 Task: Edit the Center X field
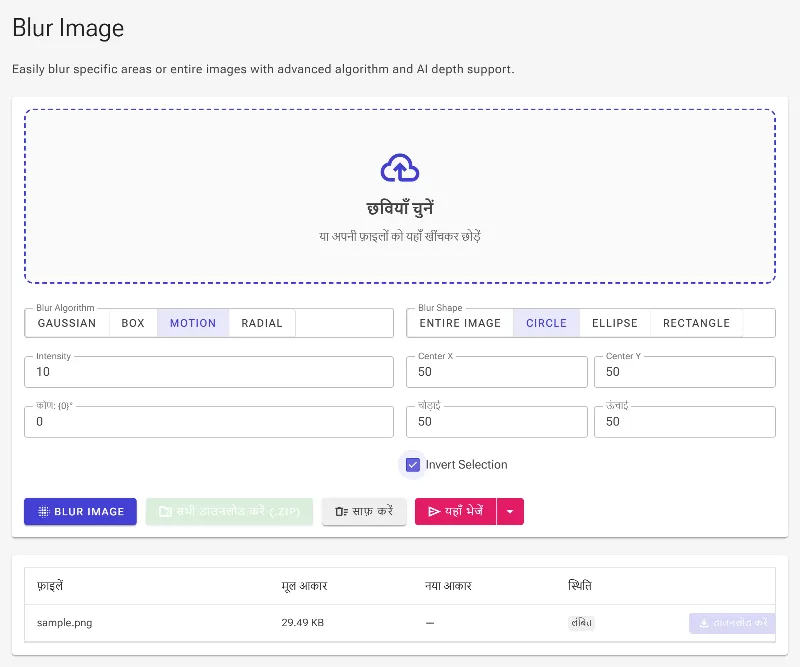point(496,372)
